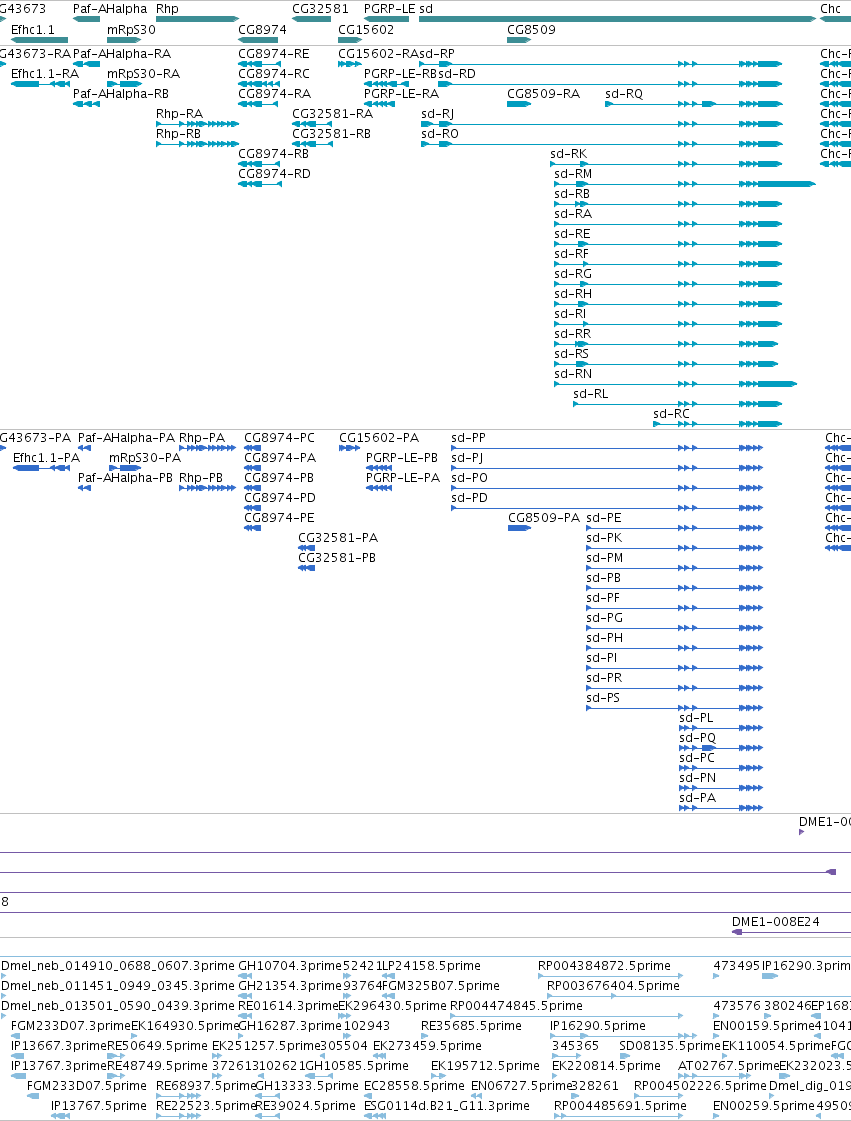The height and width of the screenshot is (1121, 851).
Task: Click EST label EK273459.5prime
Action: click(428, 1046)
